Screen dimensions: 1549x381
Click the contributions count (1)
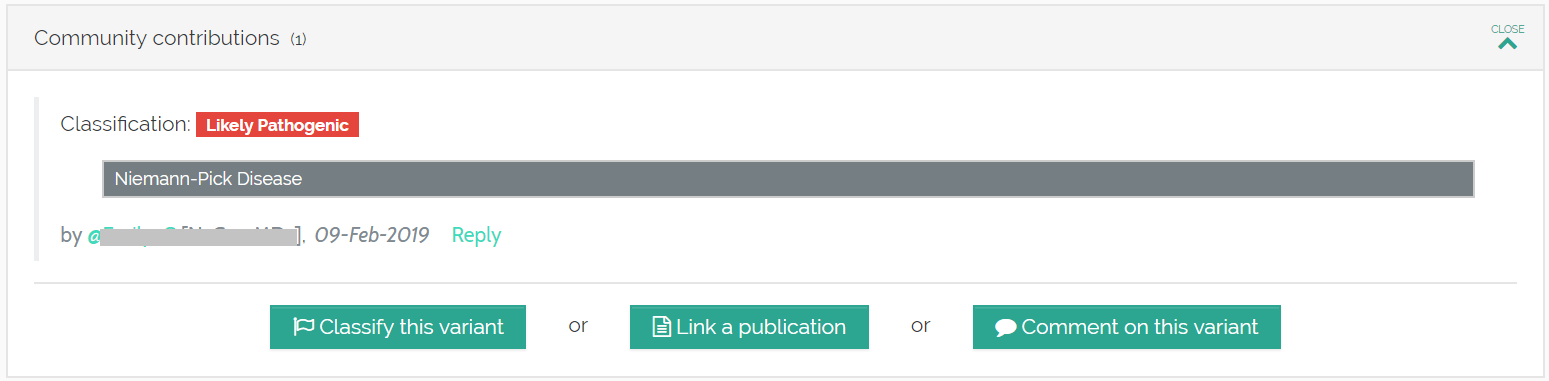298,40
